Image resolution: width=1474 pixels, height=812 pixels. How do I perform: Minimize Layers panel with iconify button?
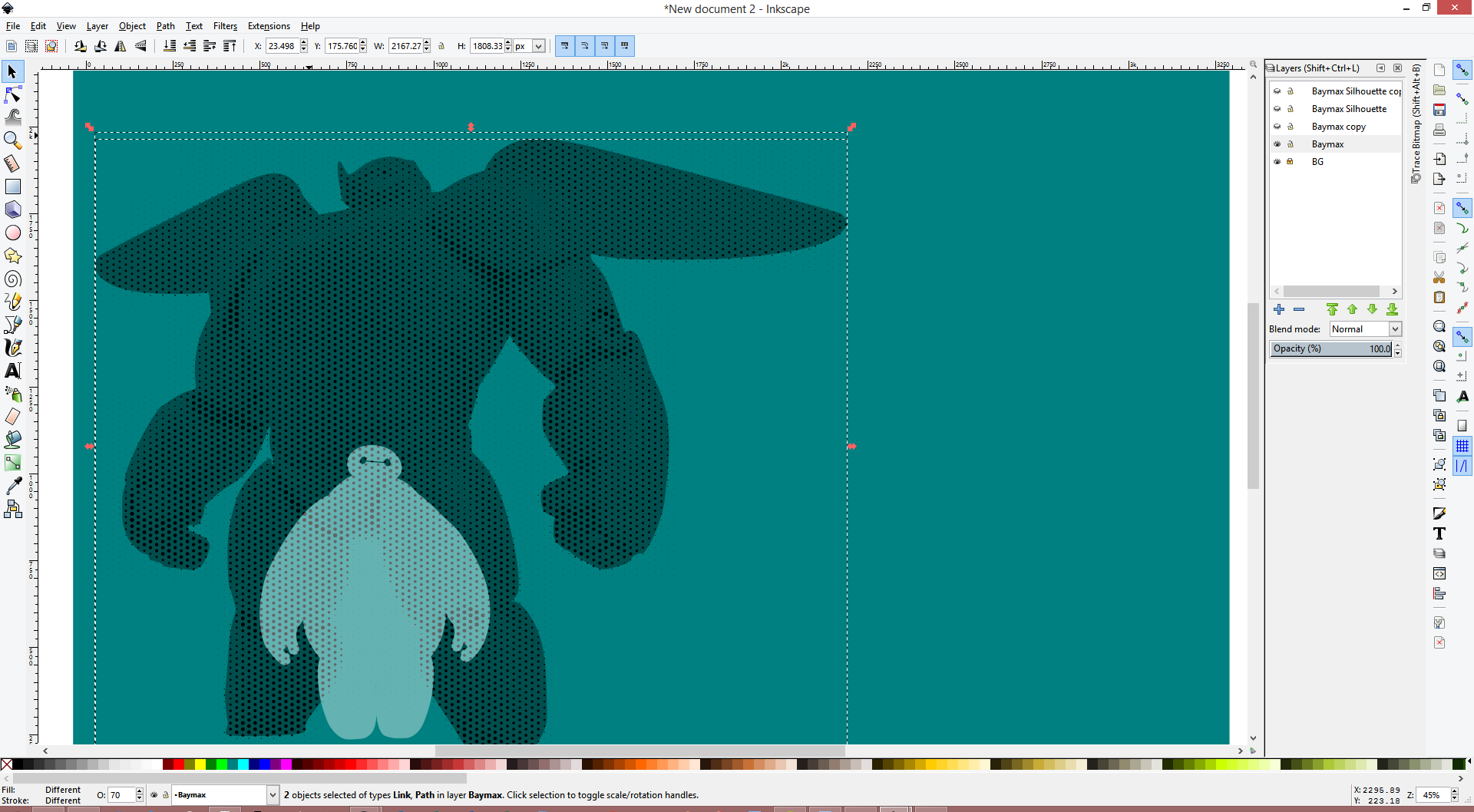pos(1381,68)
